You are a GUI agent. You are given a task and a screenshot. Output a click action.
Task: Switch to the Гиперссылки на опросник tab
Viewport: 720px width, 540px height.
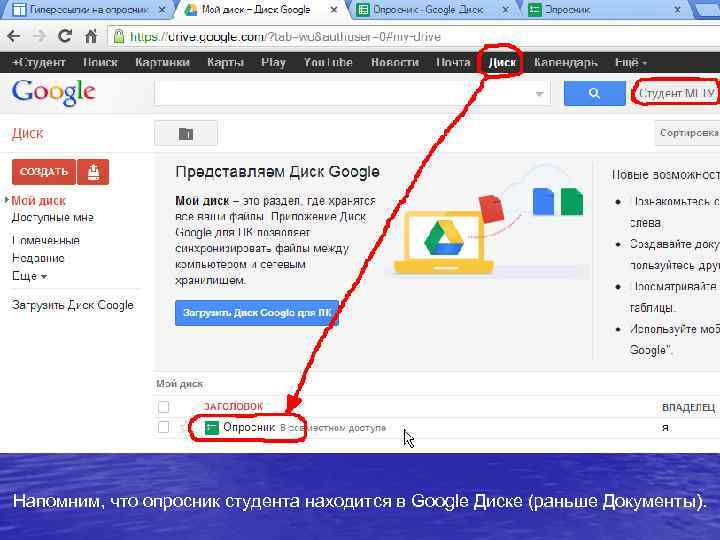(88, 10)
